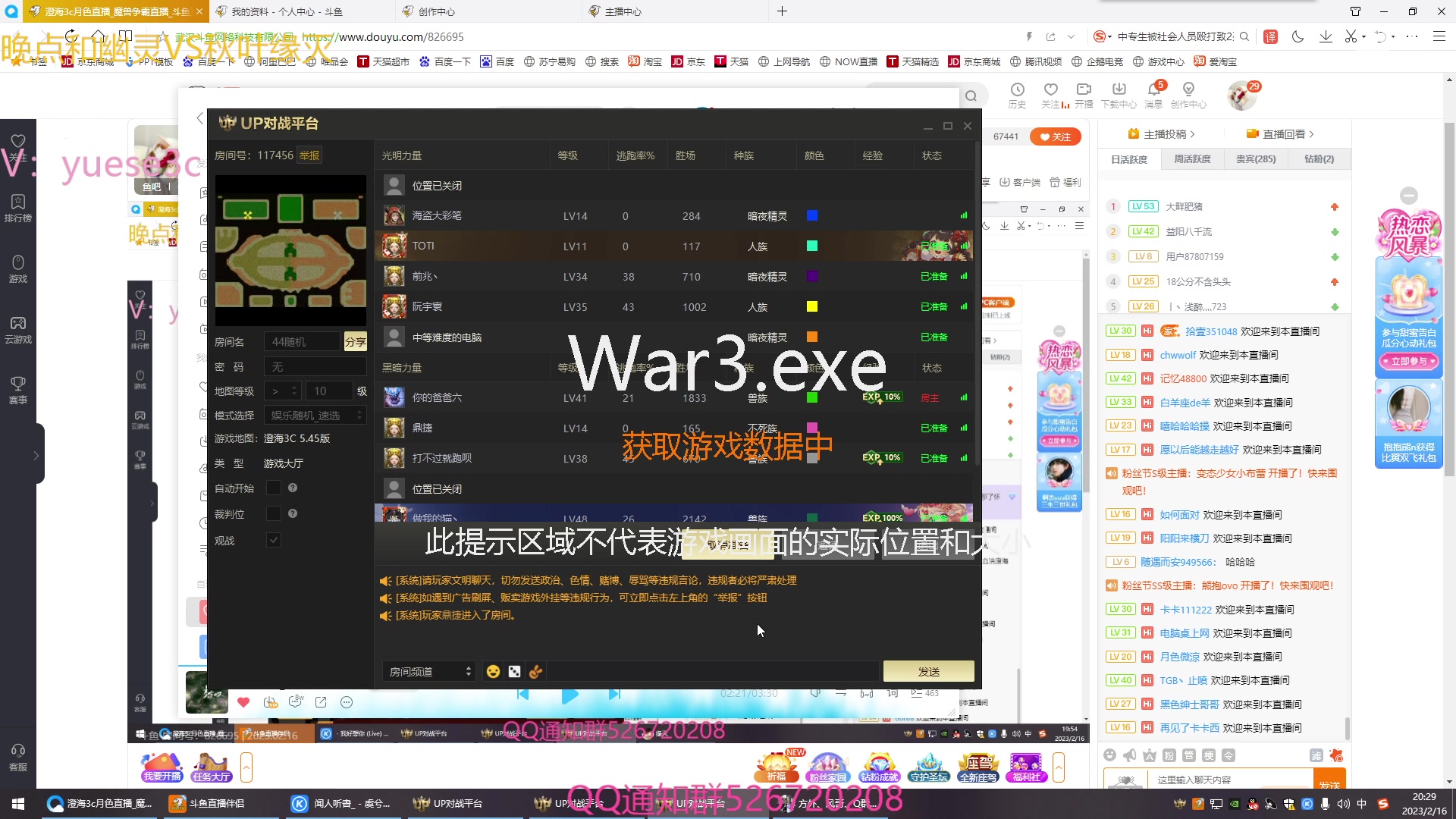Click the map preview thumbnail

click(290, 251)
